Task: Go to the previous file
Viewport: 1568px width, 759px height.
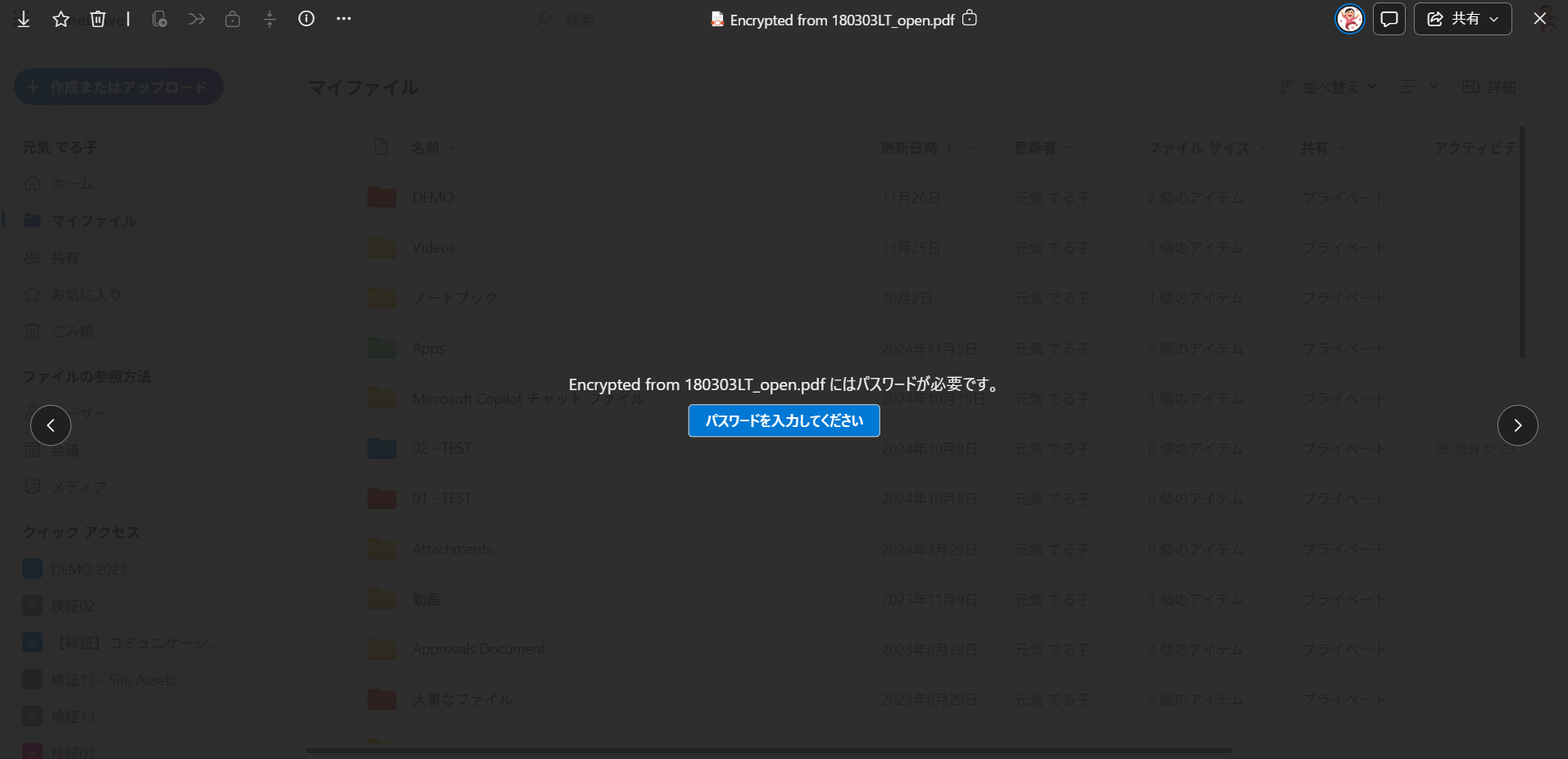Action: pyautogui.click(x=51, y=425)
